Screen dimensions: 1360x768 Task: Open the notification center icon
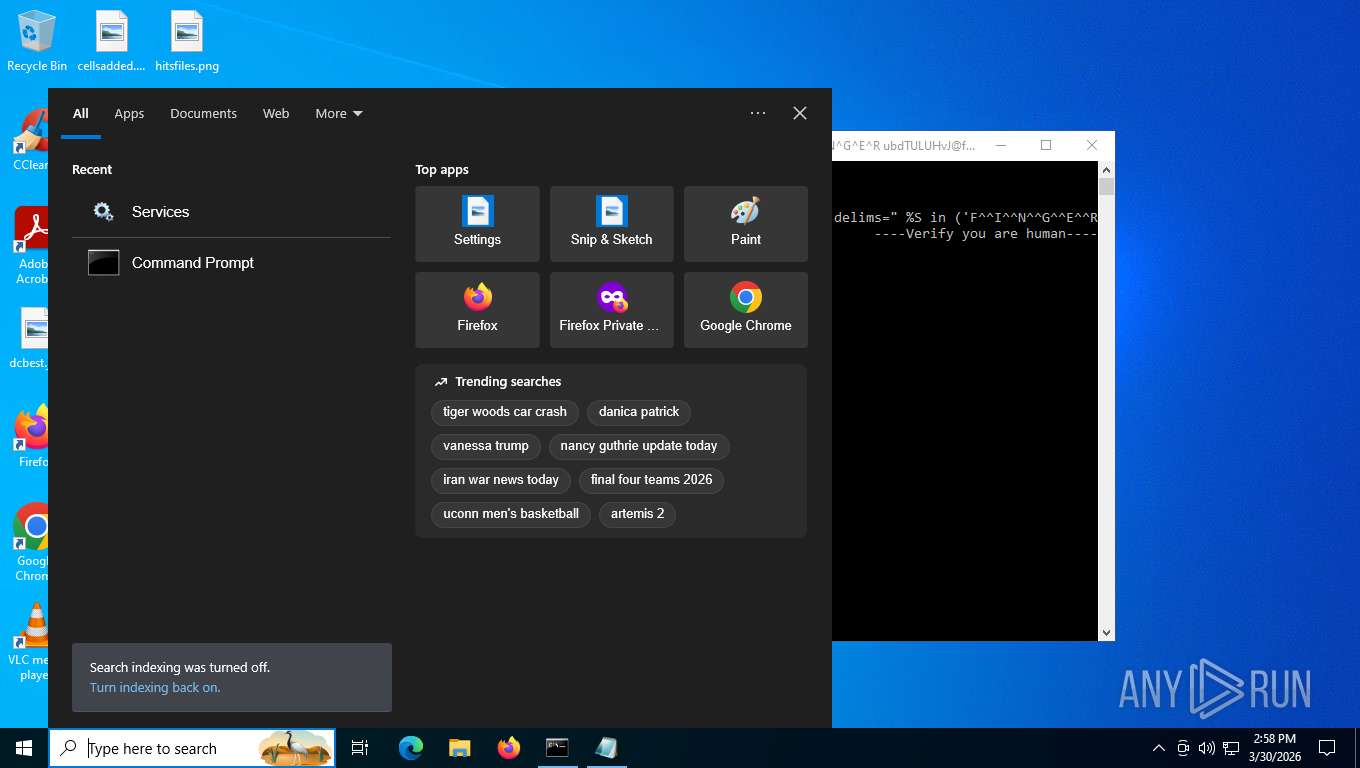click(x=1327, y=748)
